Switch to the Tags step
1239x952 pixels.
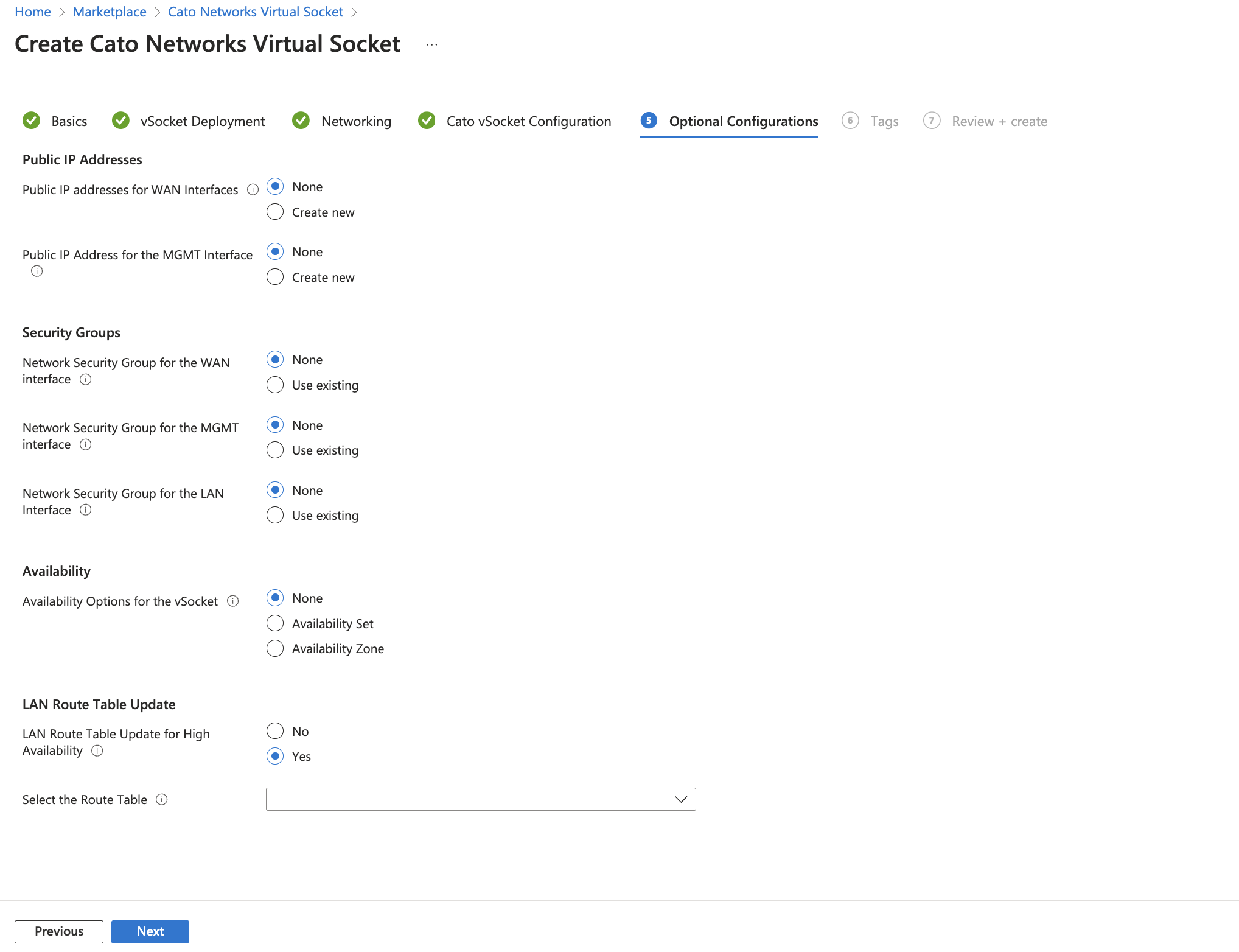point(884,121)
